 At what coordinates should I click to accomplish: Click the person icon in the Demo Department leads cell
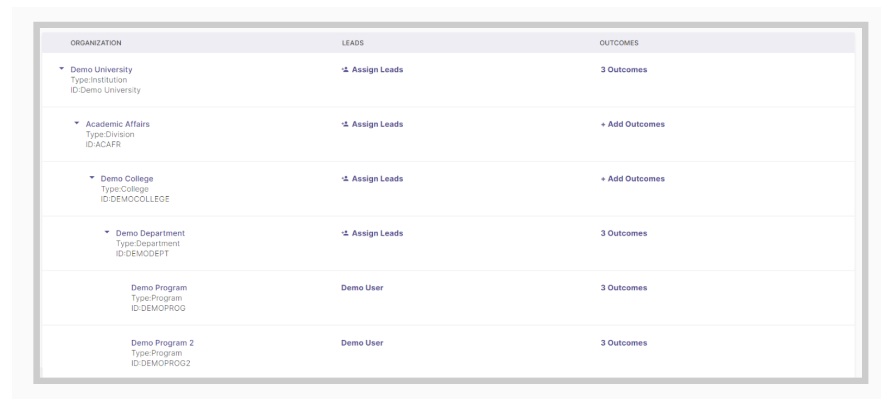click(x=345, y=233)
